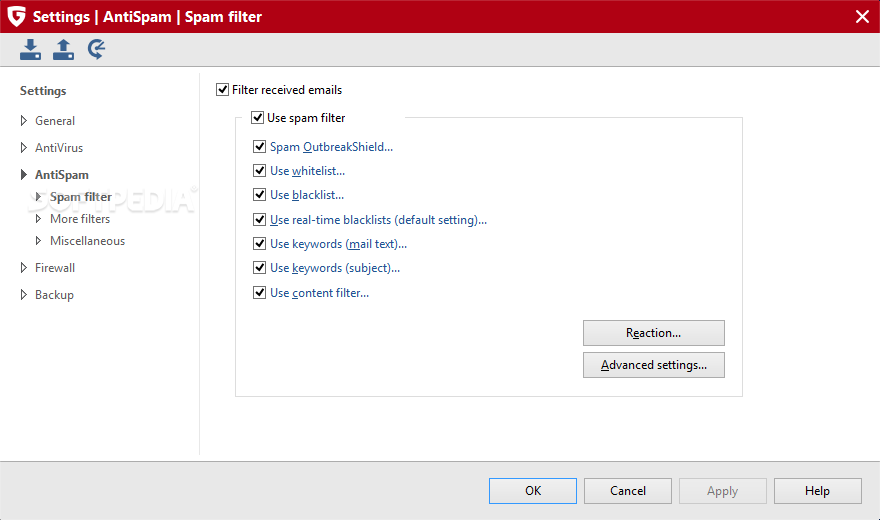Expand the Firewall tree arrow
This screenshot has width=880, height=520.
(x=24, y=268)
